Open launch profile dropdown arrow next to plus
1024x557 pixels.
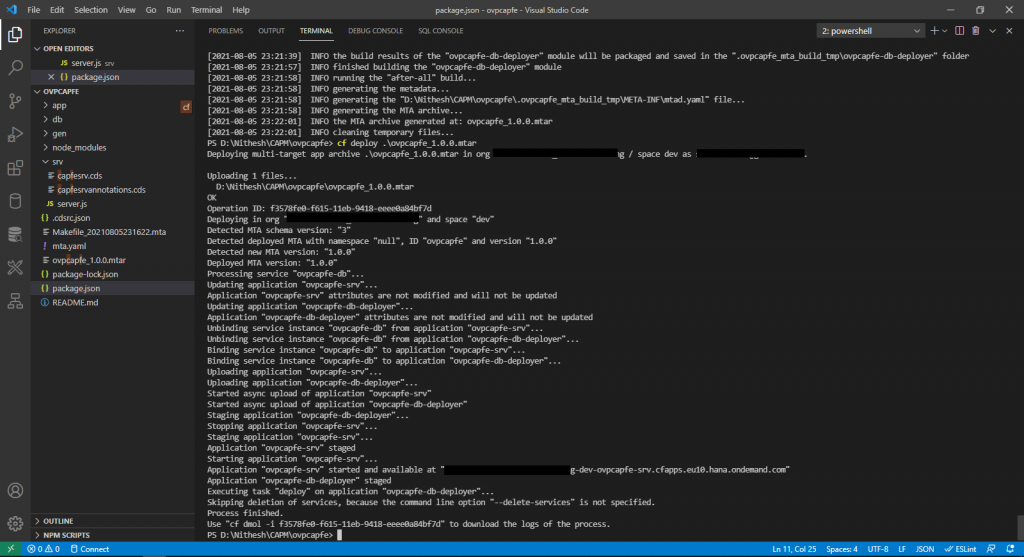944,31
